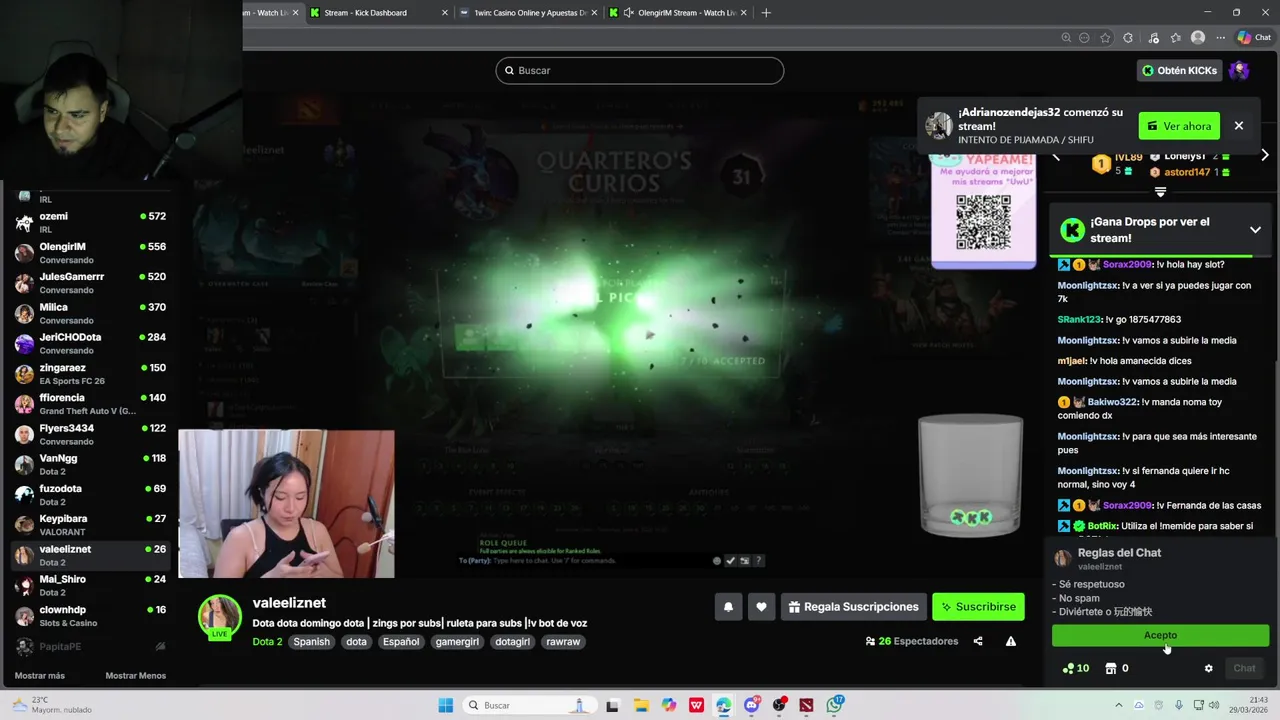Click the Dota 2 category link

(x=267, y=642)
